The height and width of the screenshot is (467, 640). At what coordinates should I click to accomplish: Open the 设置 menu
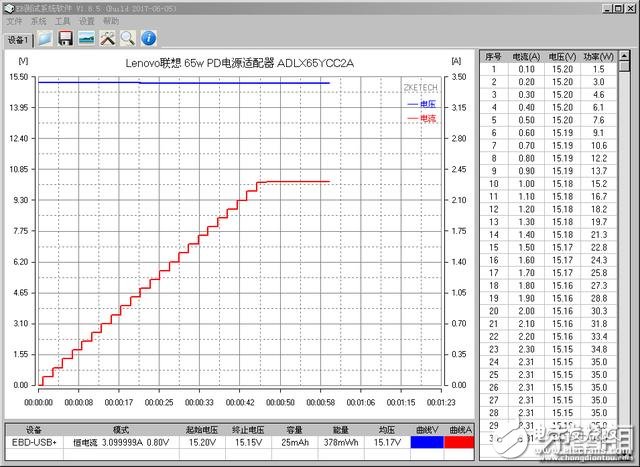(87, 20)
